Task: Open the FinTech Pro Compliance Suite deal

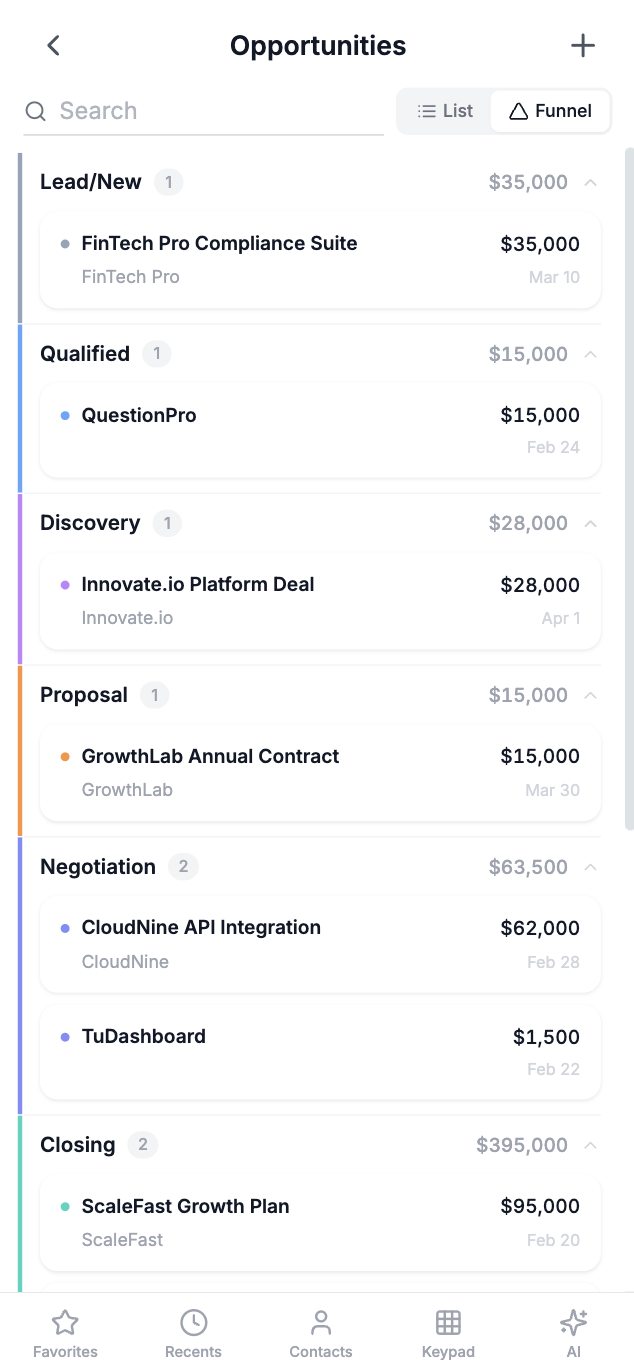Action: pyautogui.click(x=320, y=260)
